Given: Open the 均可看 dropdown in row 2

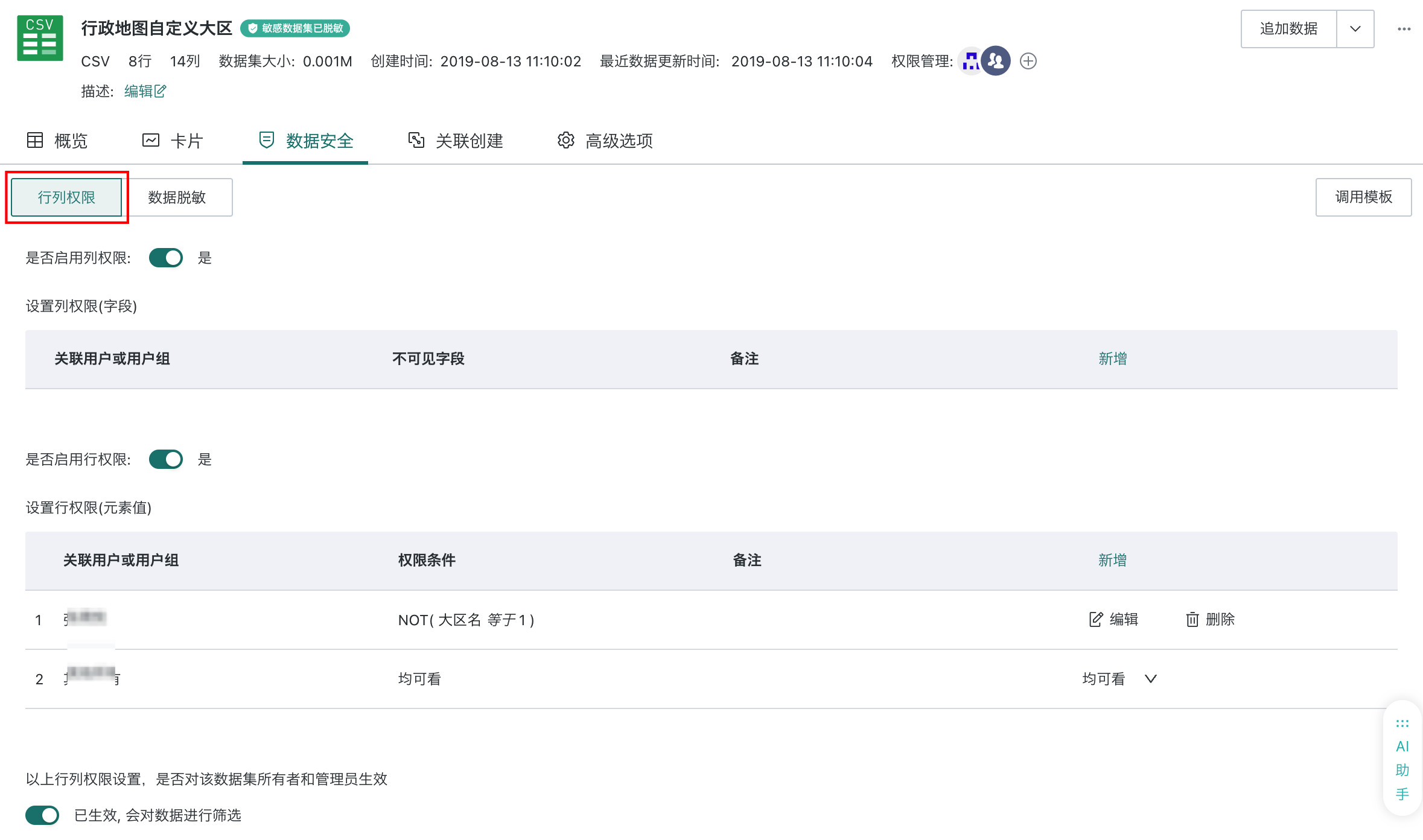Looking at the screenshot, I should click(x=1150, y=679).
